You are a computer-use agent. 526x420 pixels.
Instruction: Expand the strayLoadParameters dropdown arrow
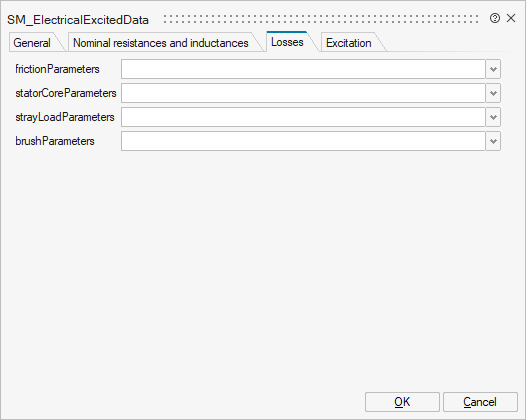click(493, 117)
